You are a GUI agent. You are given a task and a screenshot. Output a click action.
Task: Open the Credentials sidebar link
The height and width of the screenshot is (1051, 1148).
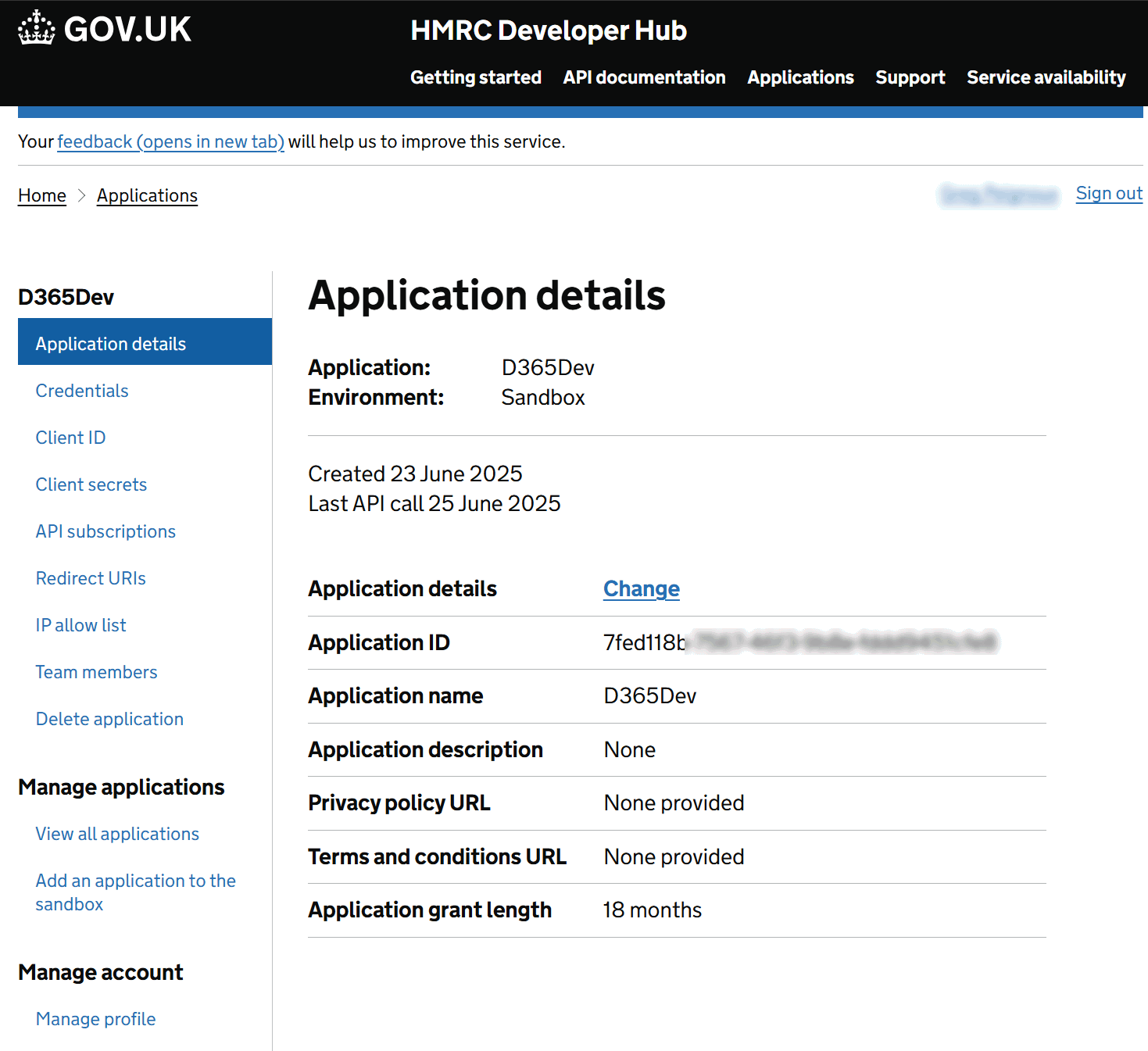82,391
